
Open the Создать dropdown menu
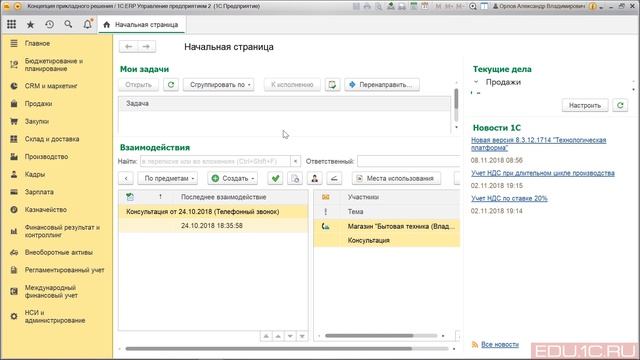233,178
